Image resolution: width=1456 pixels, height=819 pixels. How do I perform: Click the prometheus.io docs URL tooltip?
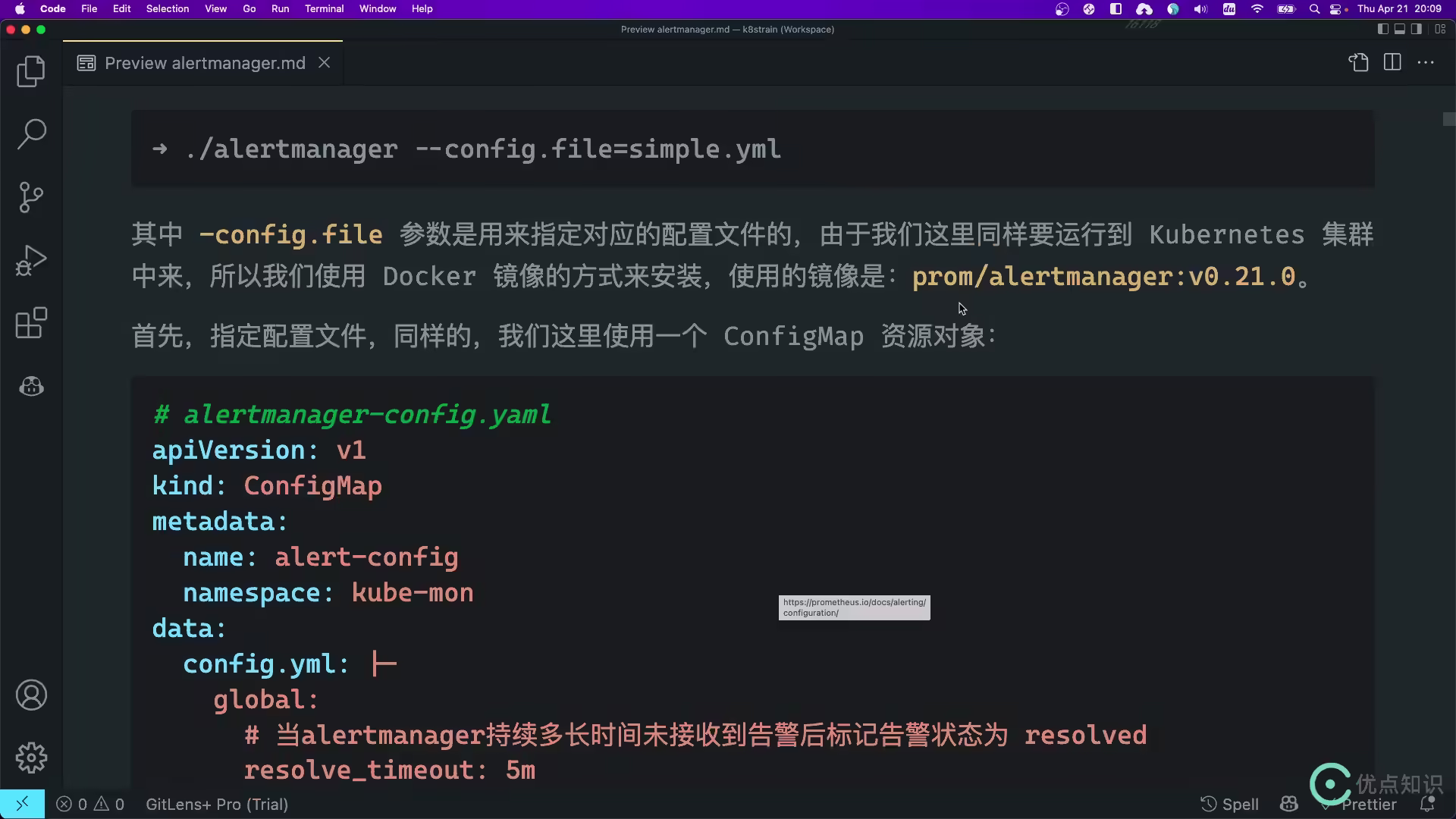click(855, 607)
